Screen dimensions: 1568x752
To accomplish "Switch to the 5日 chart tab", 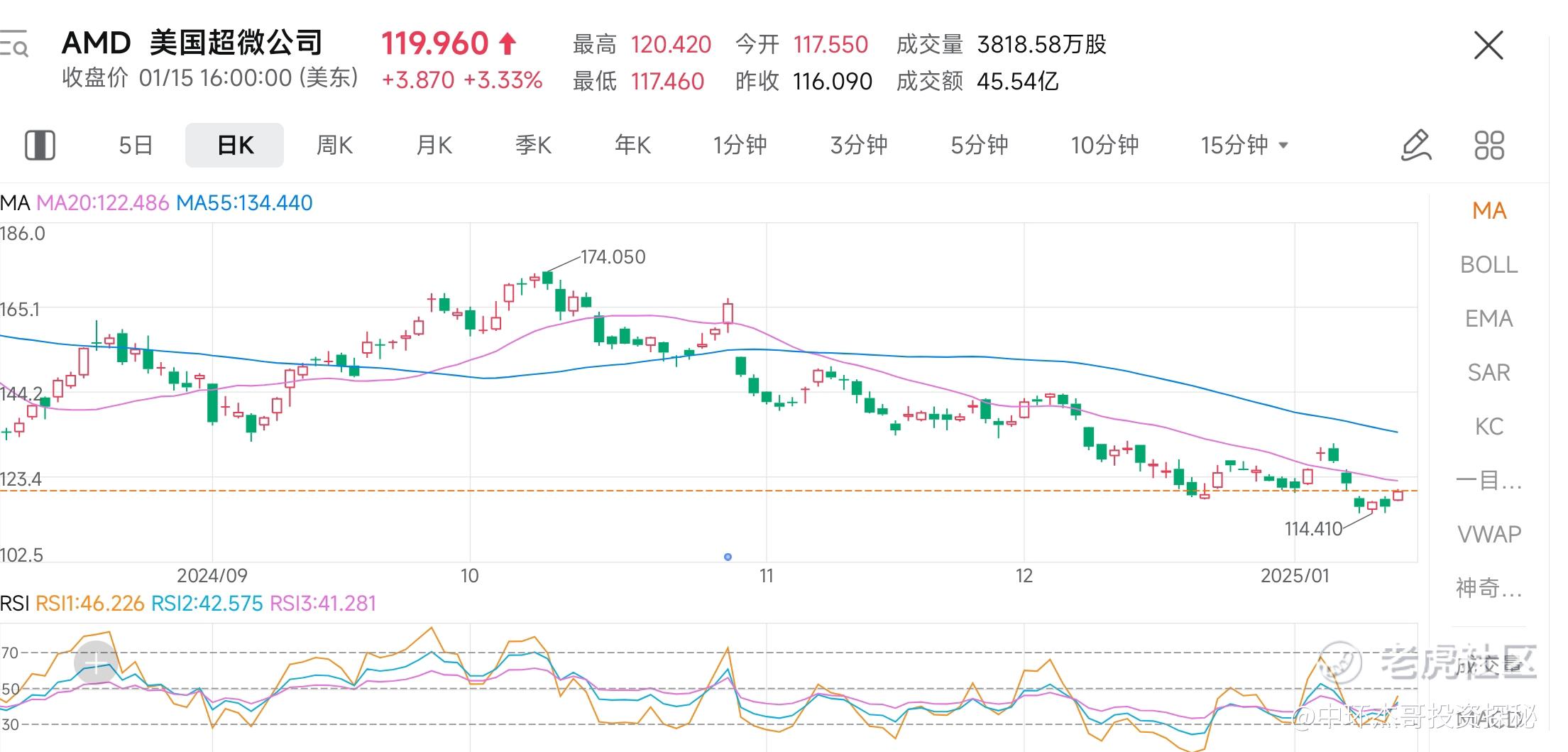I will (x=136, y=145).
